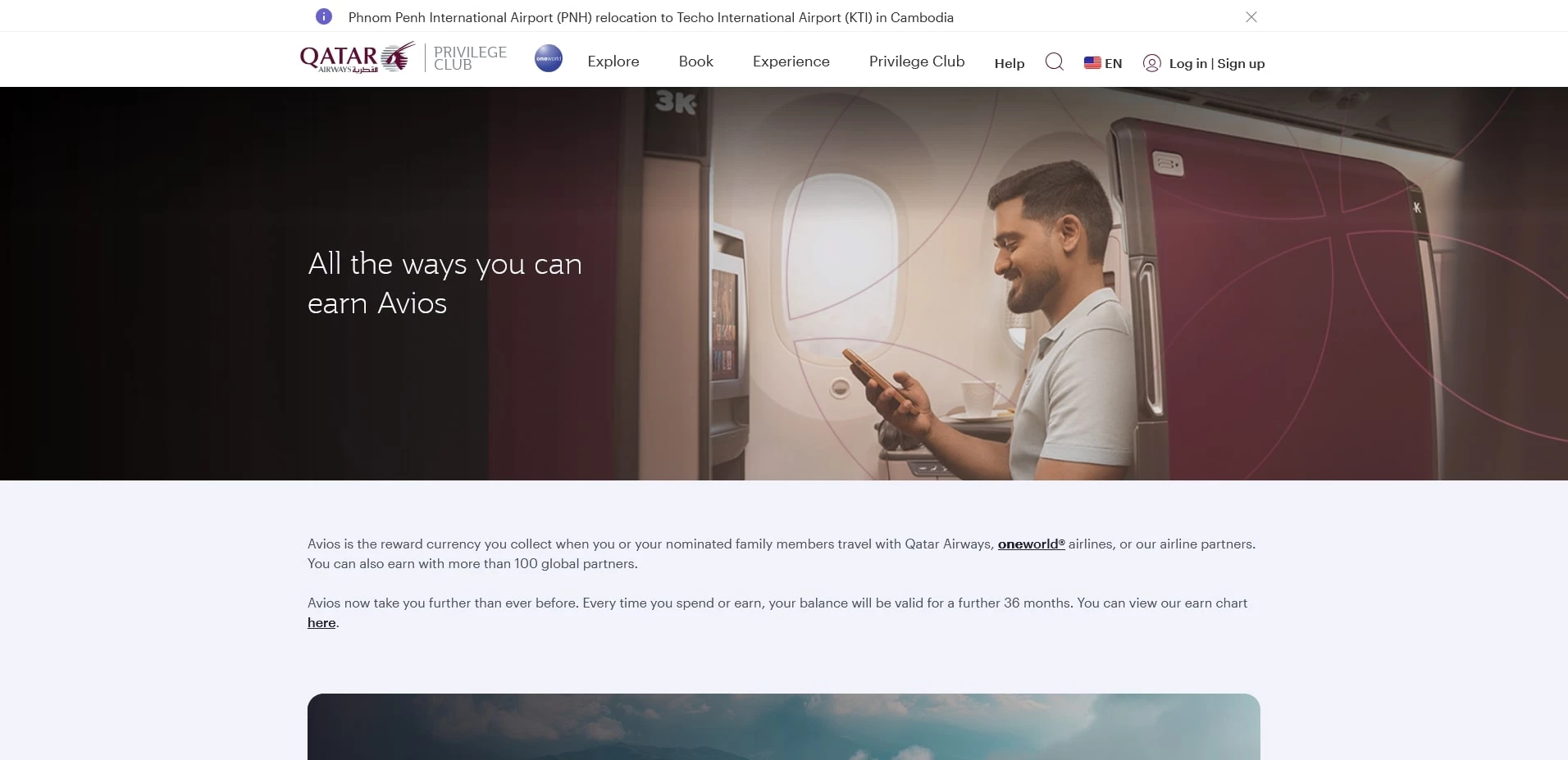Open the search magnifier icon

pyautogui.click(x=1054, y=61)
